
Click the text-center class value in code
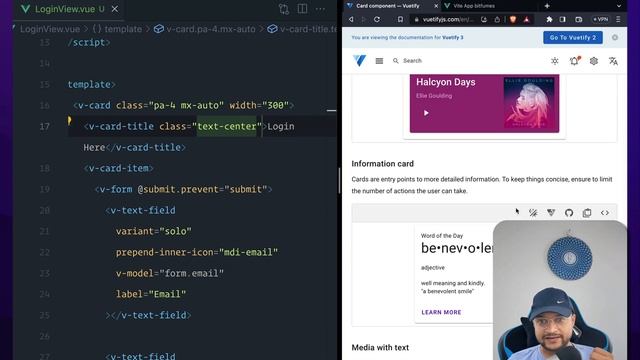(227, 127)
